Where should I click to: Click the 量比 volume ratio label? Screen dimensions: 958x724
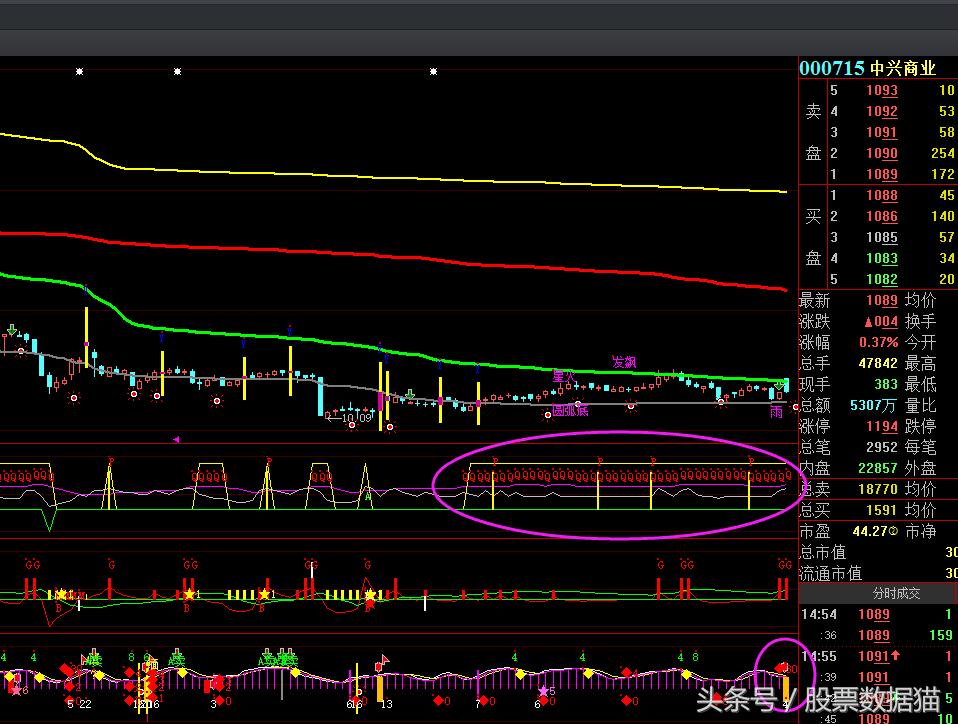tap(920, 405)
